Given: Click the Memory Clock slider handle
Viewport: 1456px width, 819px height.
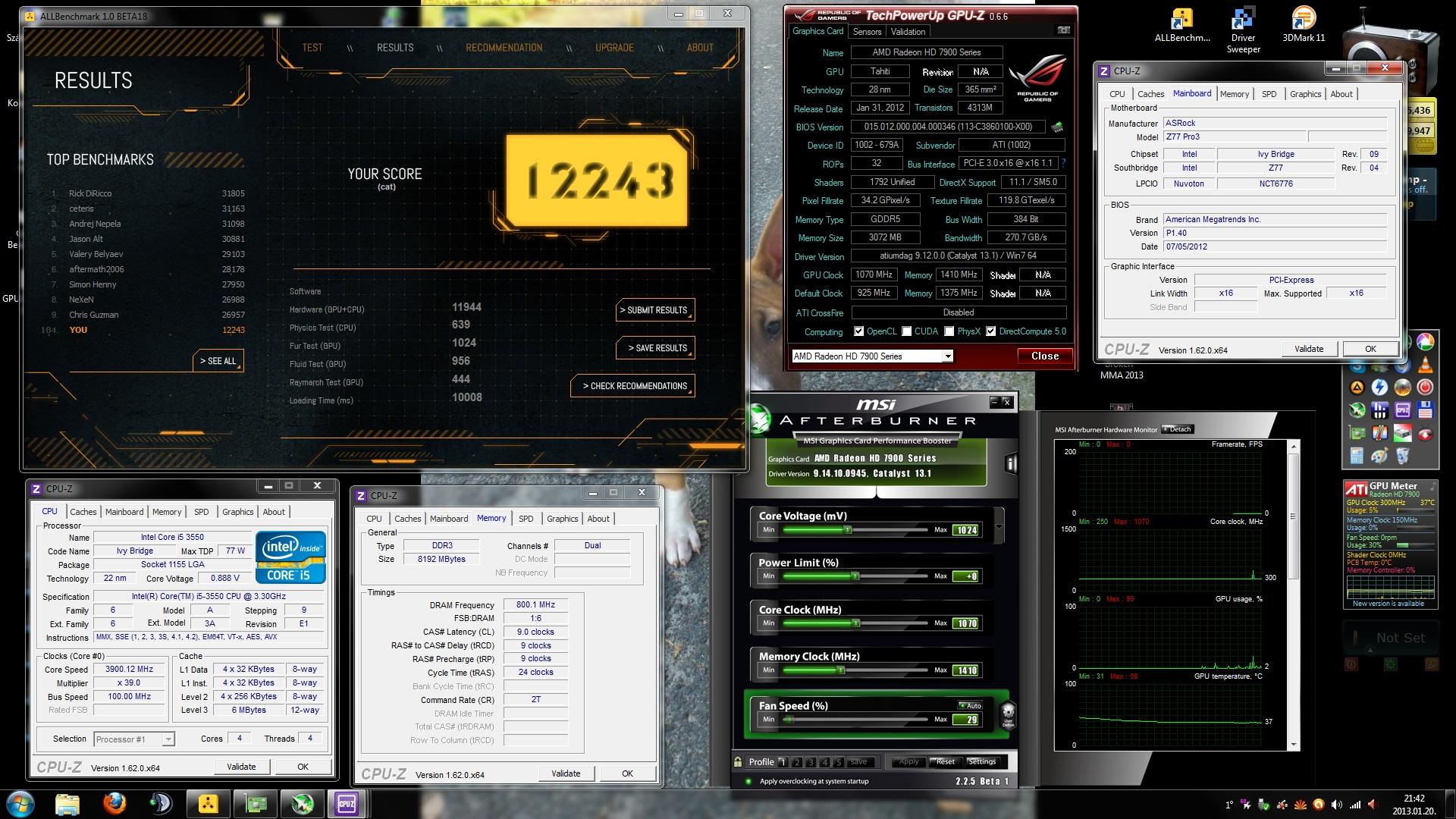Looking at the screenshot, I should 840,670.
